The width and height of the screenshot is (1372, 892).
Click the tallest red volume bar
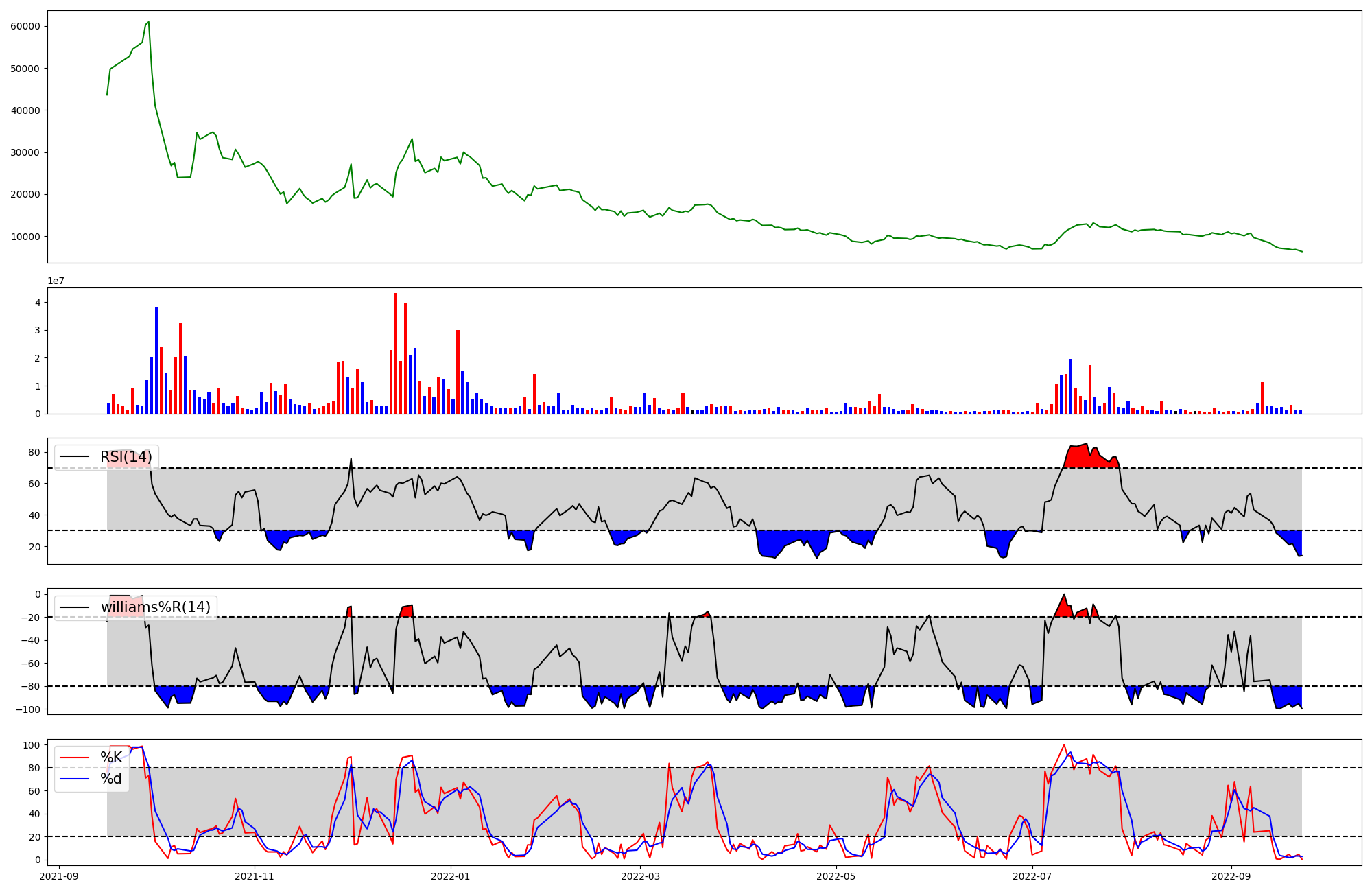396,353
